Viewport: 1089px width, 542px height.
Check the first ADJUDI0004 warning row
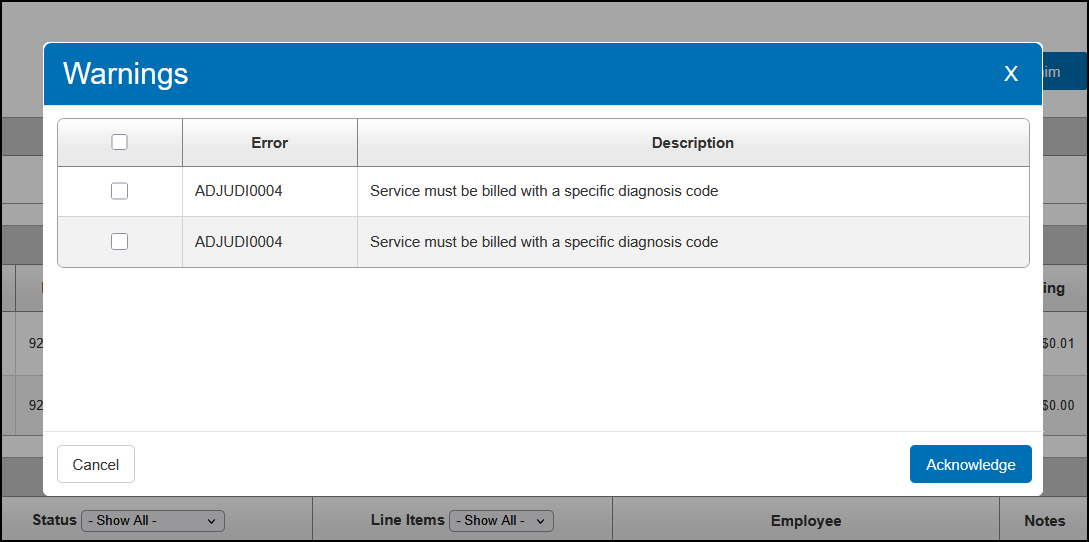pos(119,191)
